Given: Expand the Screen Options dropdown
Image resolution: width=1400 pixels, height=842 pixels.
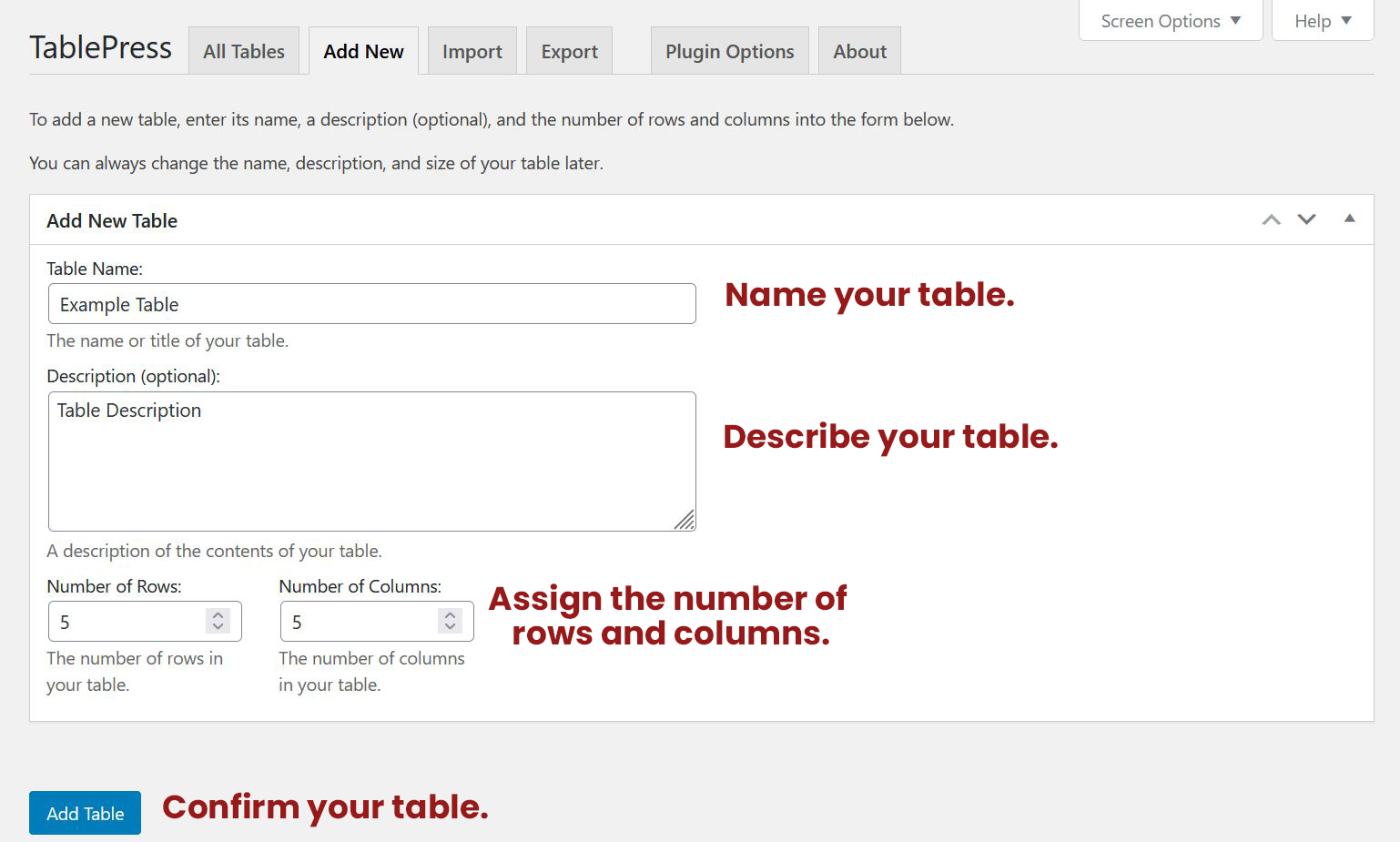Looking at the screenshot, I should click(x=1170, y=21).
